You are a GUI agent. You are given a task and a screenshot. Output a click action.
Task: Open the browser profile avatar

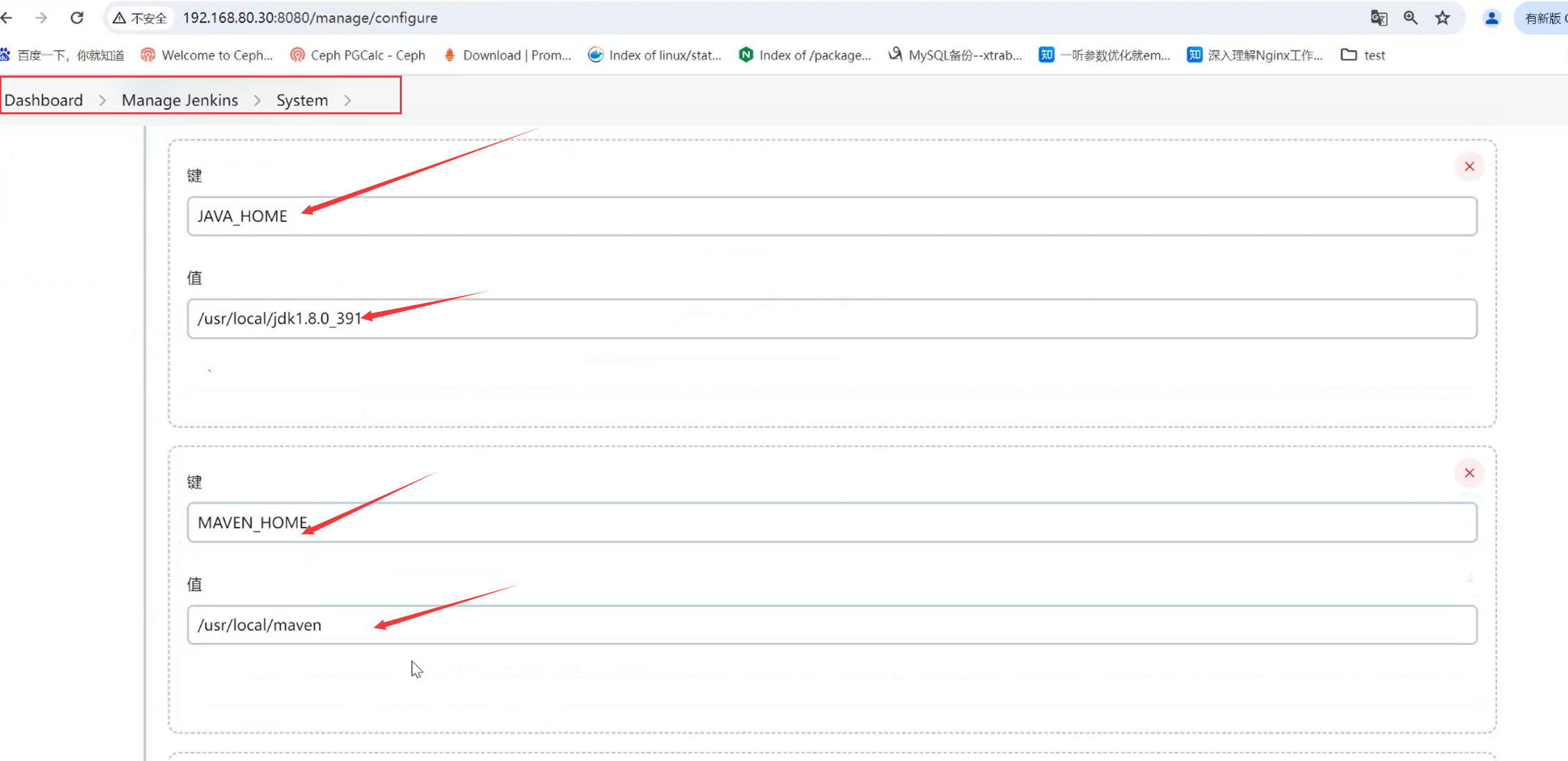[x=1491, y=18]
